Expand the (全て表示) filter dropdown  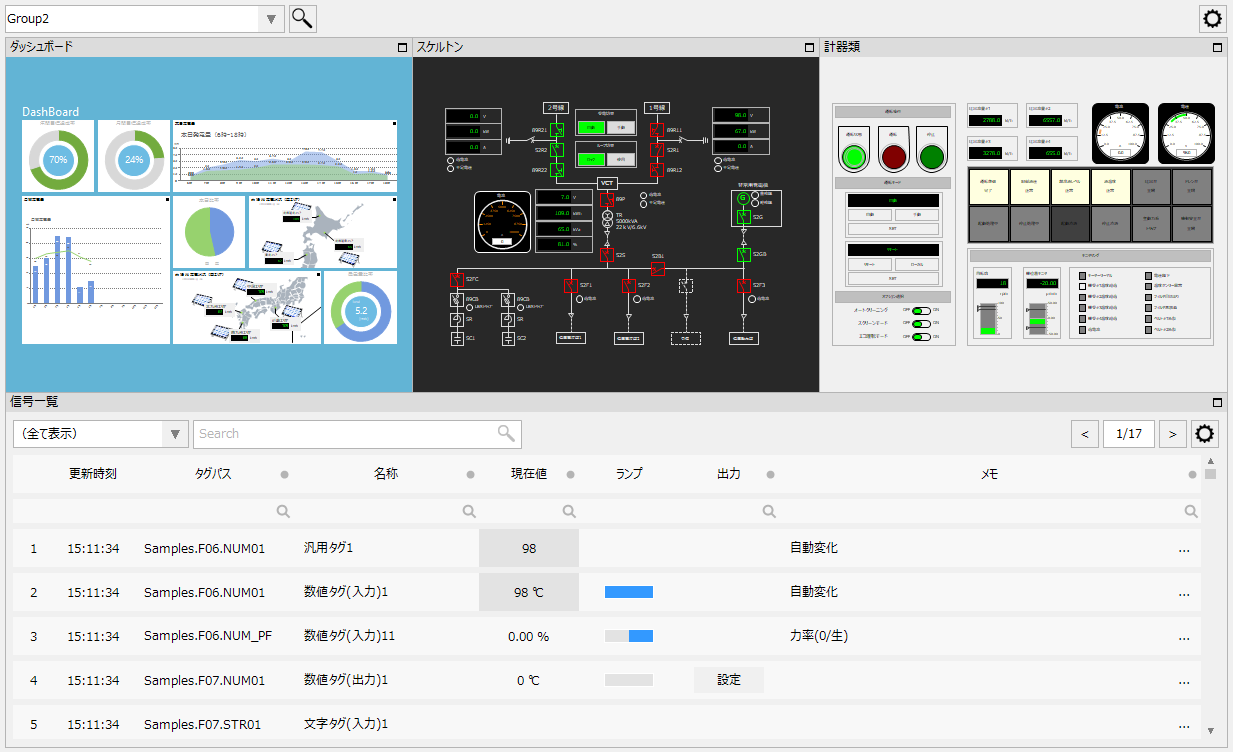point(174,434)
